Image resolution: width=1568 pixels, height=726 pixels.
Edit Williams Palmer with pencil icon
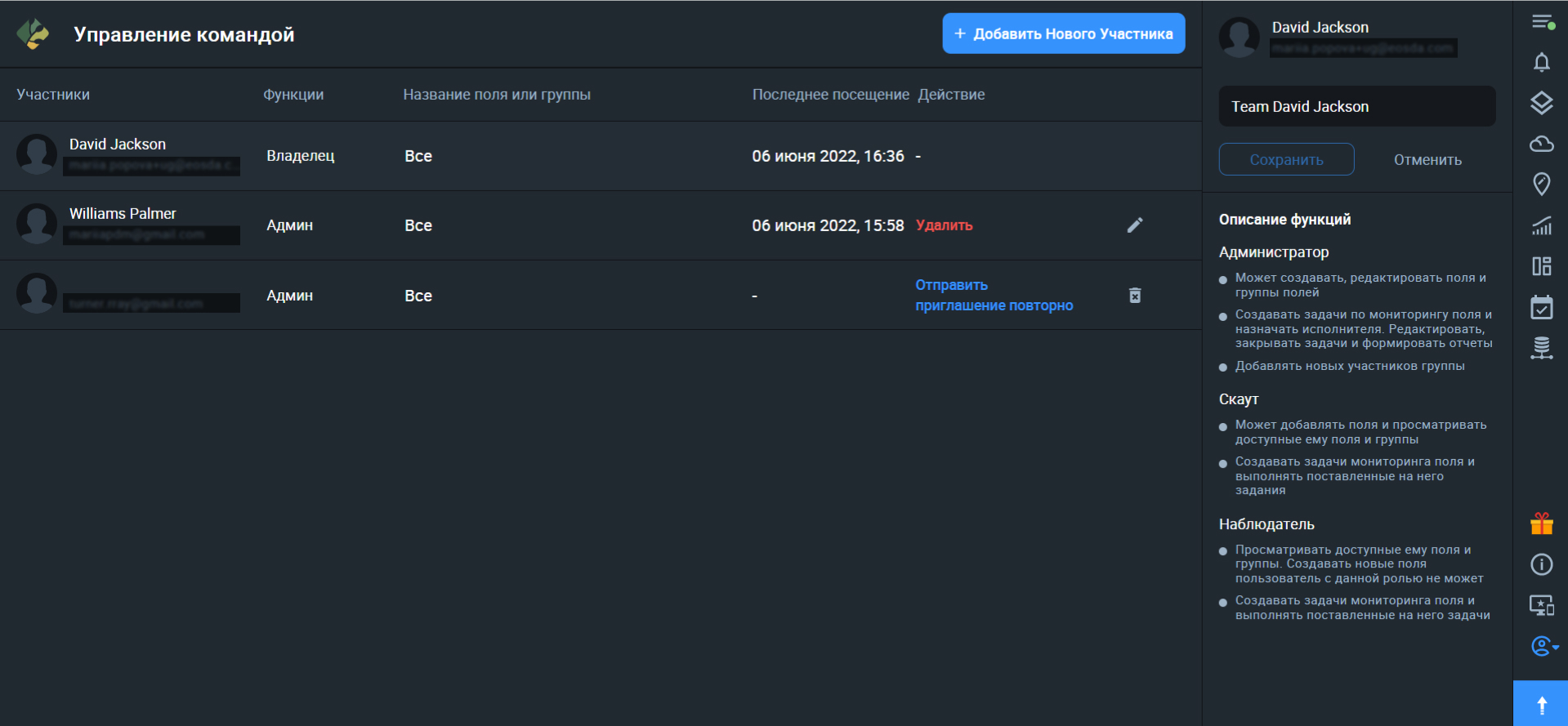(x=1135, y=225)
